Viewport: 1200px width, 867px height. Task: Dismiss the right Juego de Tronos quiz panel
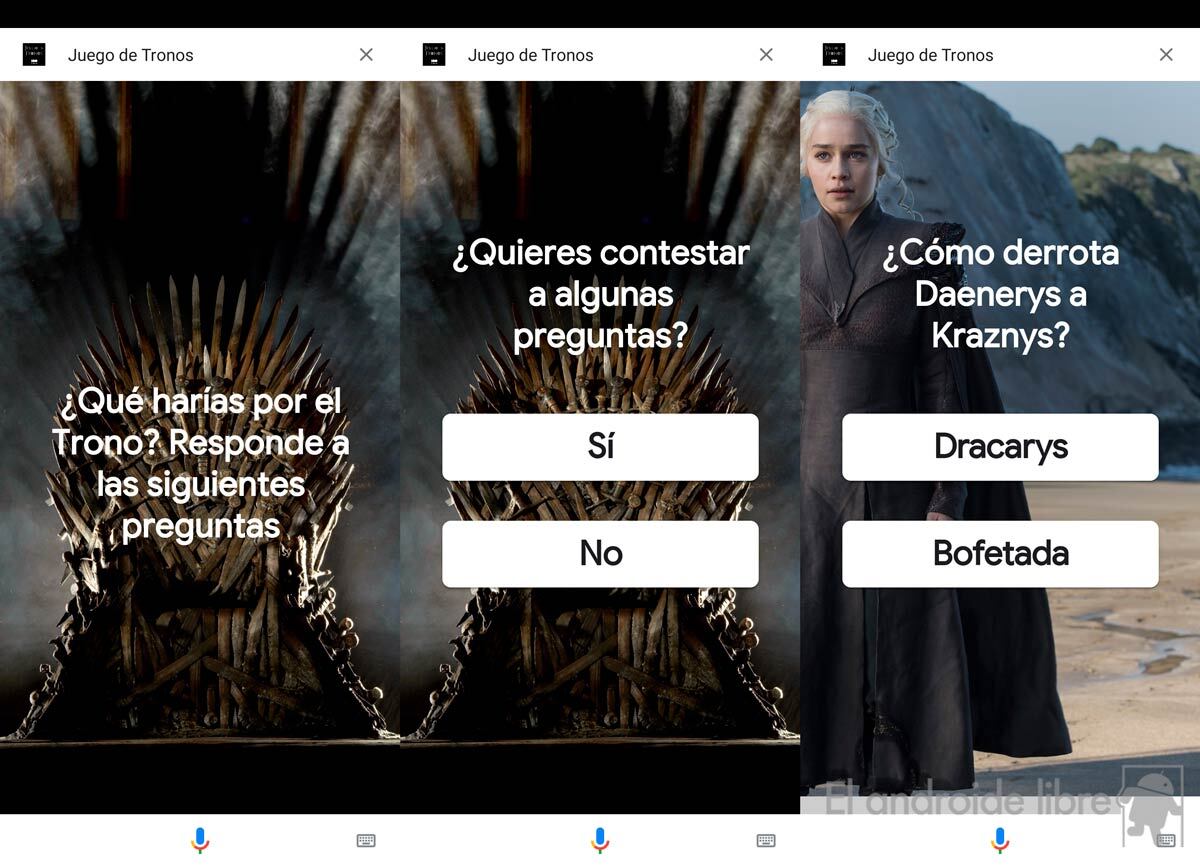[1166, 55]
